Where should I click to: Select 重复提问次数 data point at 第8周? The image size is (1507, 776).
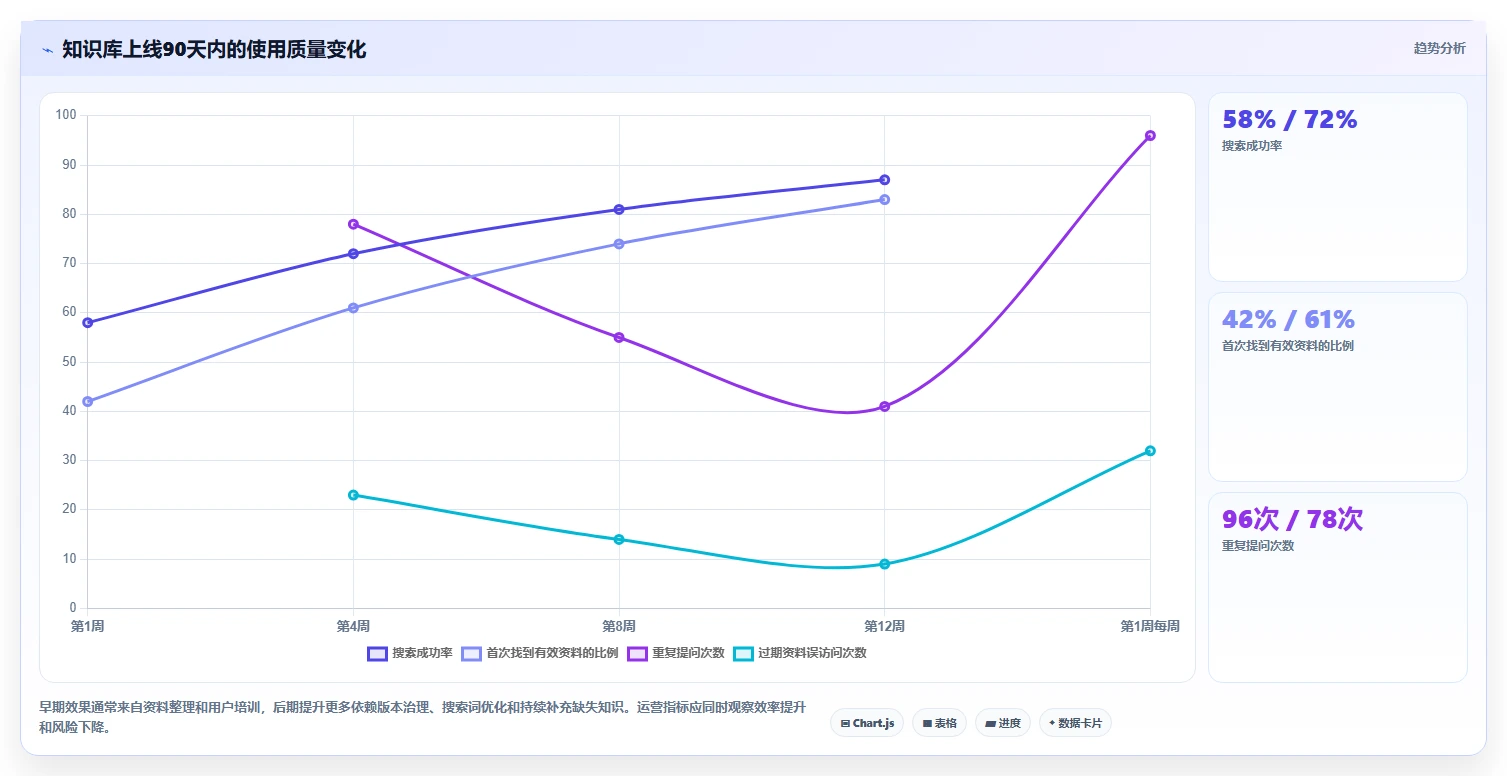(x=619, y=338)
